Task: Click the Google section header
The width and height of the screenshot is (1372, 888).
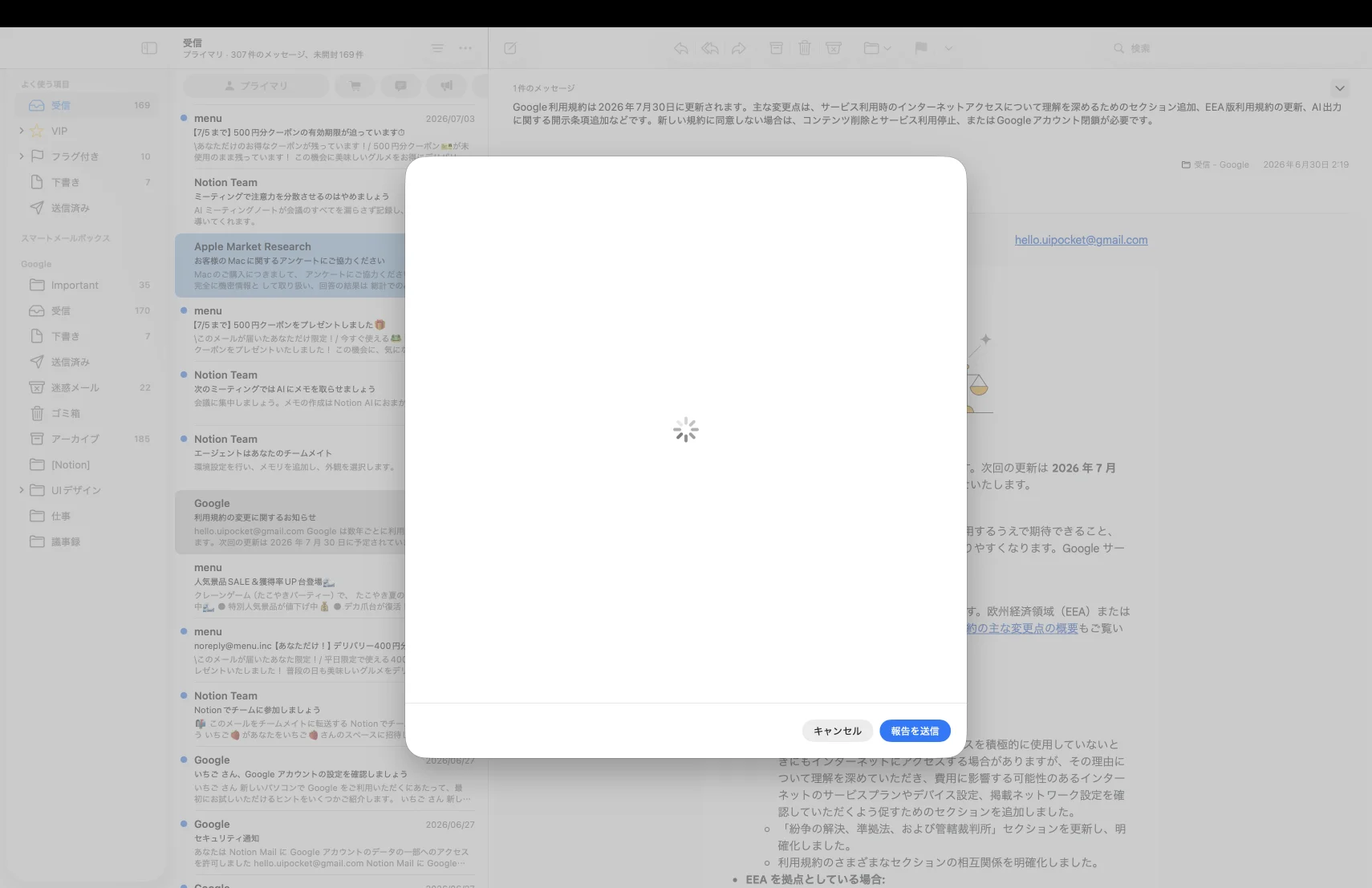Action: click(36, 264)
